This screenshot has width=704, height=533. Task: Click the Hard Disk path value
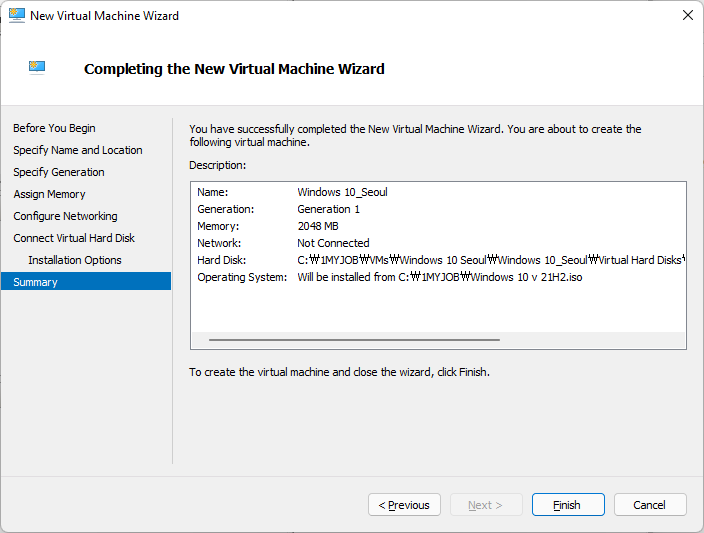[491, 260]
